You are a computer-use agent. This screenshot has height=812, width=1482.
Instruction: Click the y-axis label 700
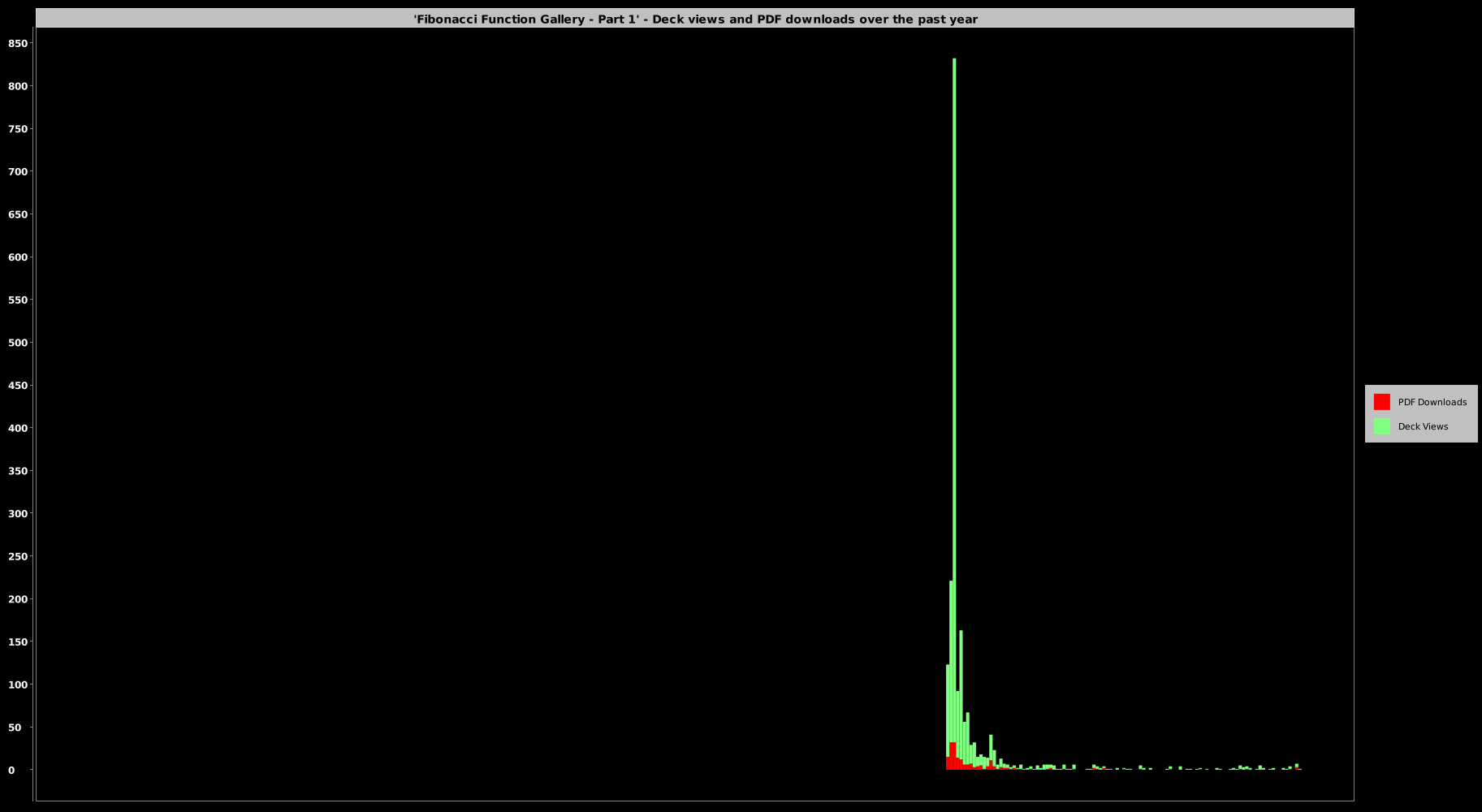[18, 171]
